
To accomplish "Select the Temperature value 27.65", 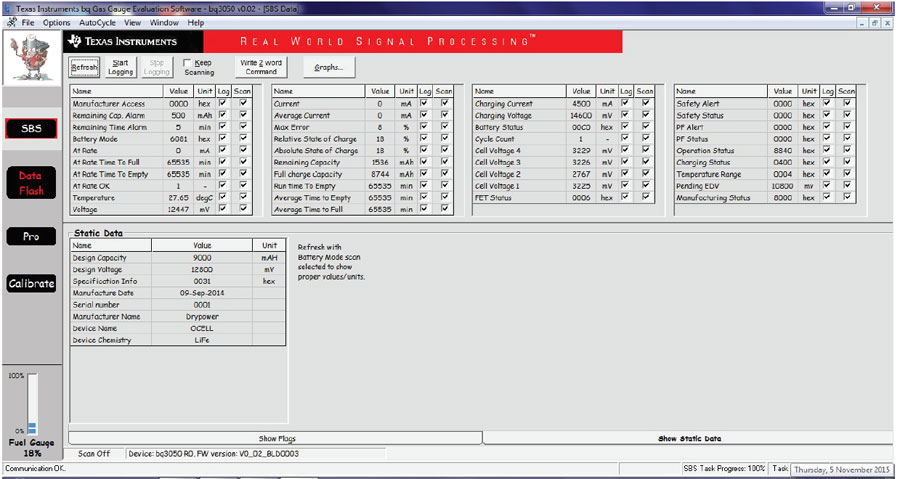I will [179, 197].
